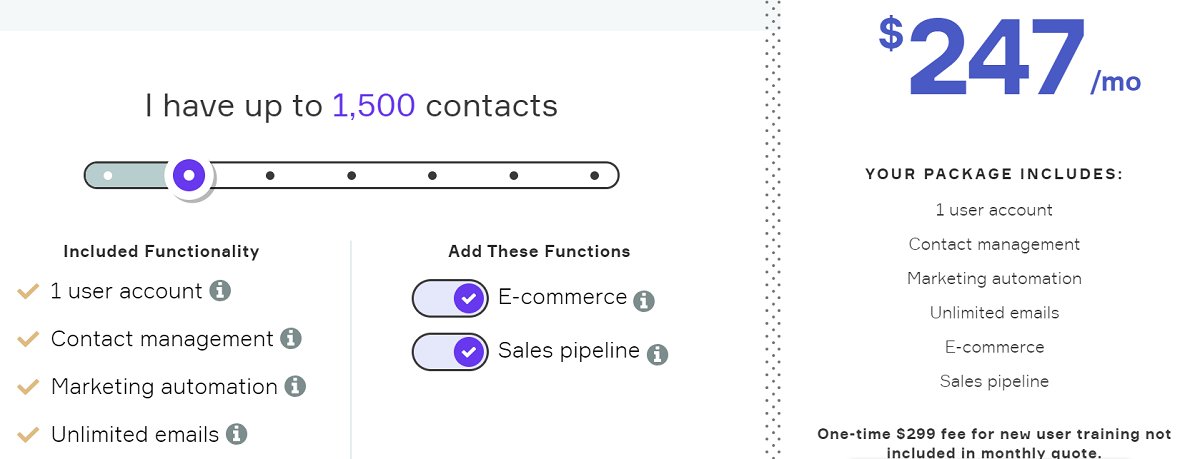Click the purple slider handle
Screen dimensions: 1200x459
[189, 176]
